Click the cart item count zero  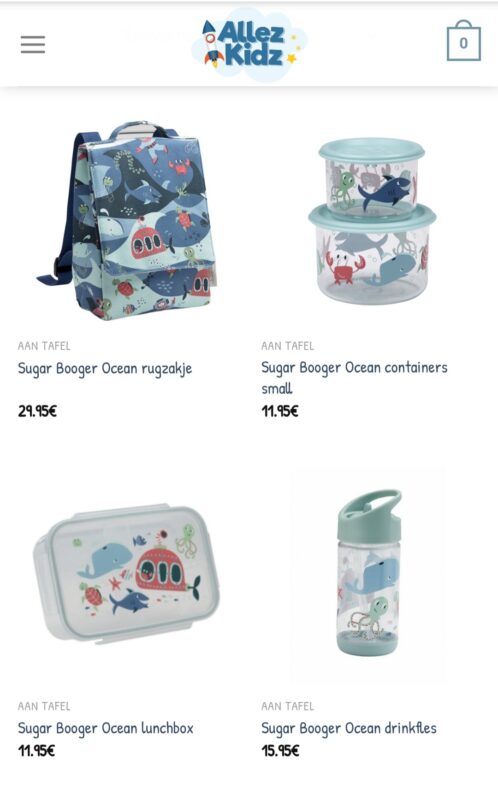tap(463, 43)
